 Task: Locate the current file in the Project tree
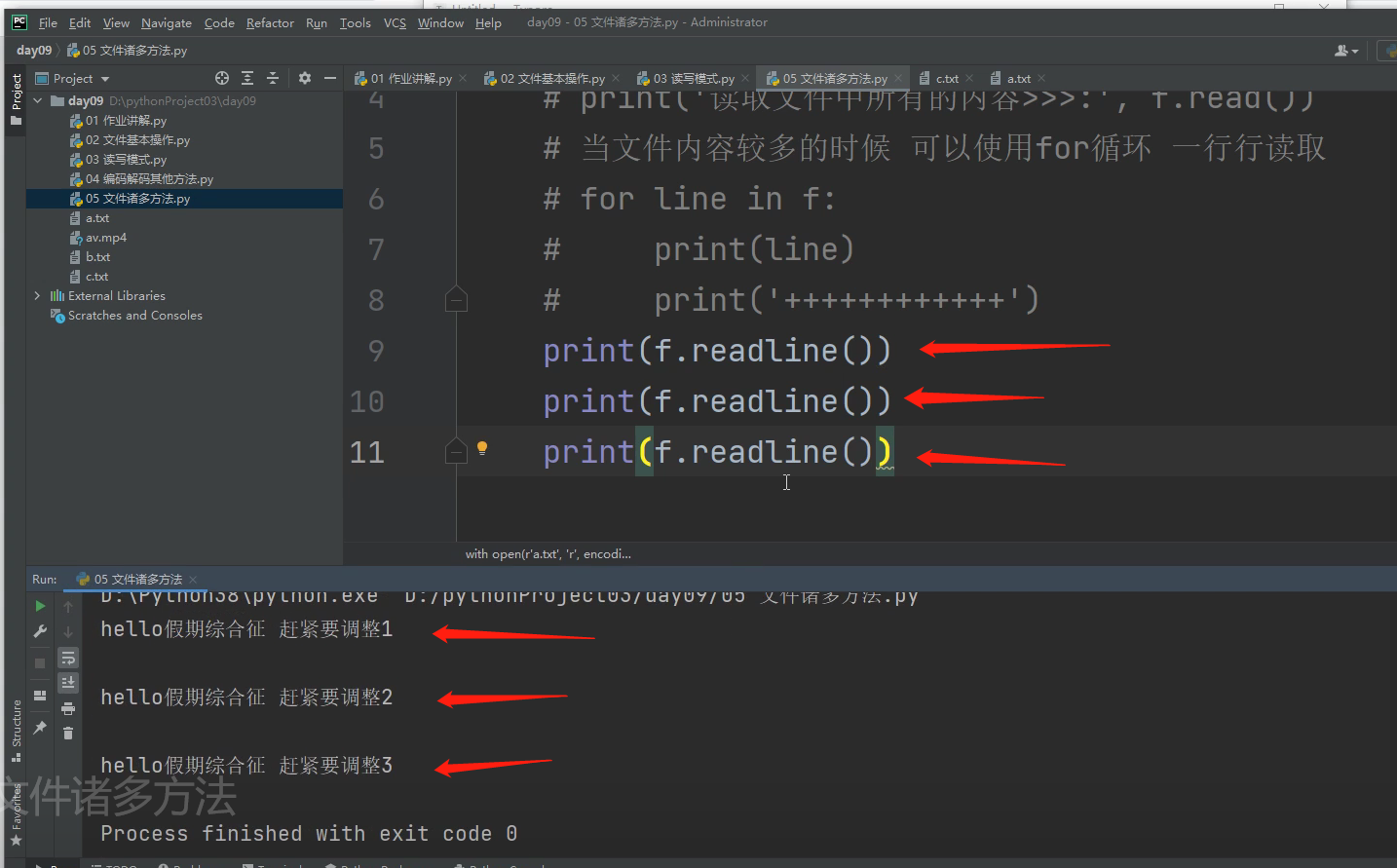[x=222, y=78]
